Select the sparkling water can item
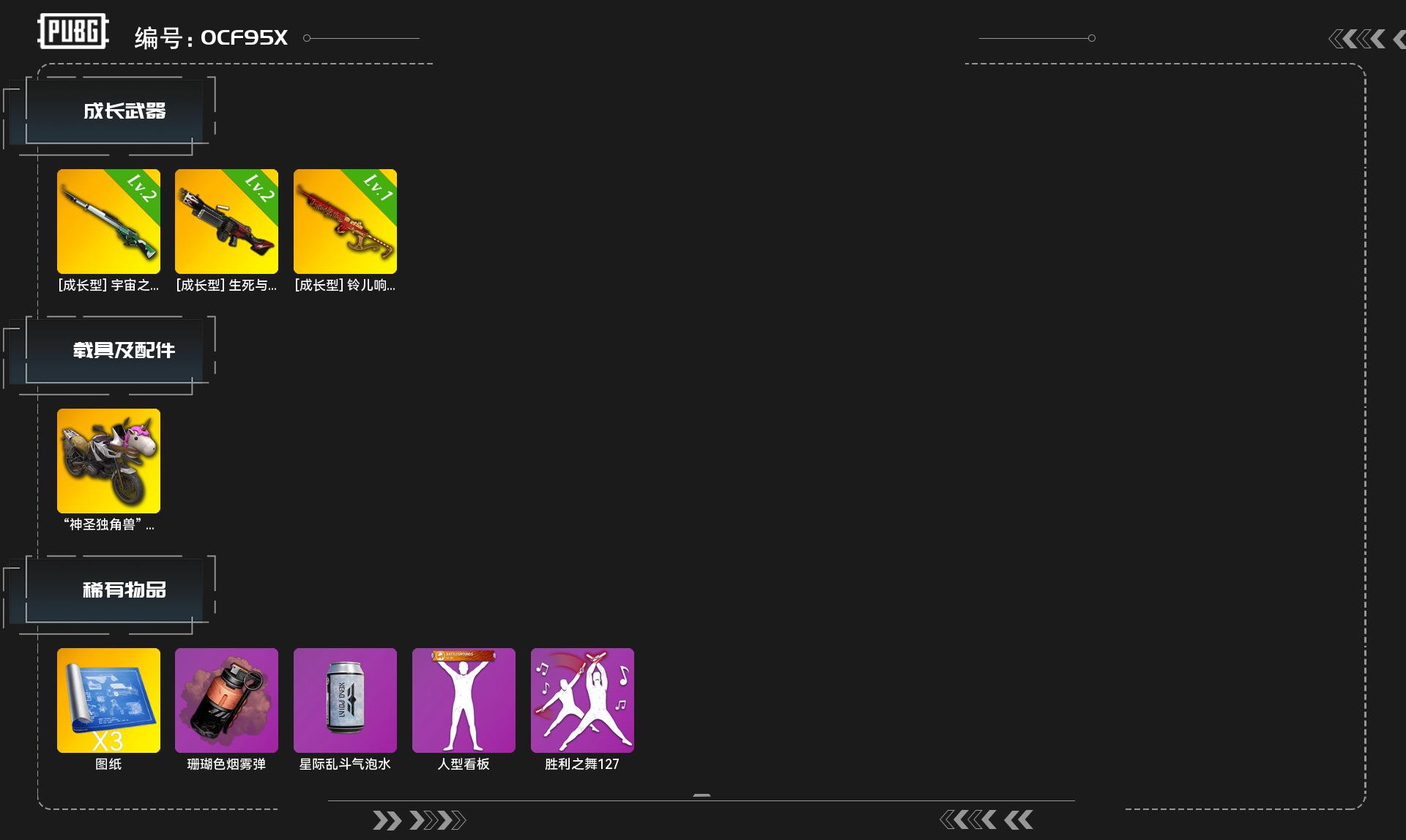The height and width of the screenshot is (840, 1406). (x=345, y=700)
